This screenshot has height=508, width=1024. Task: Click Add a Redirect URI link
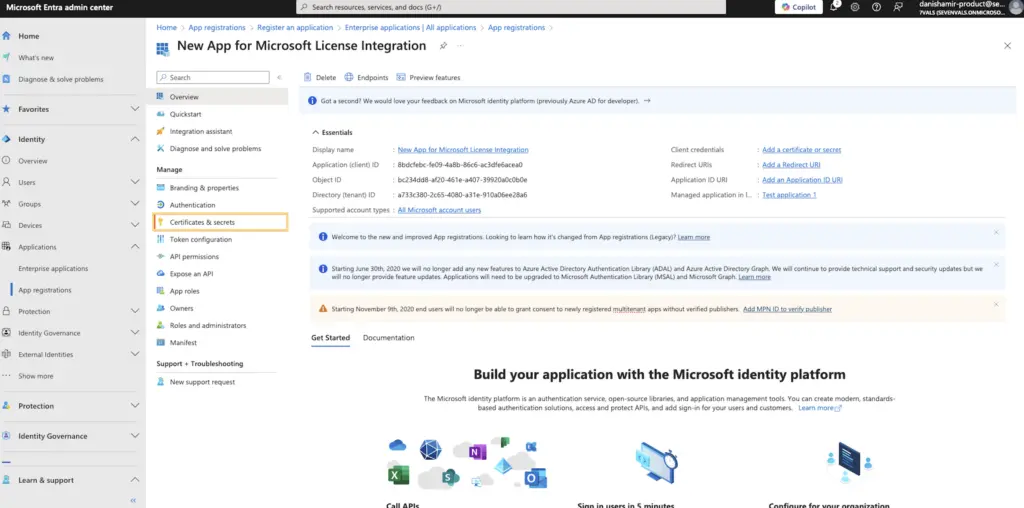point(791,165)
